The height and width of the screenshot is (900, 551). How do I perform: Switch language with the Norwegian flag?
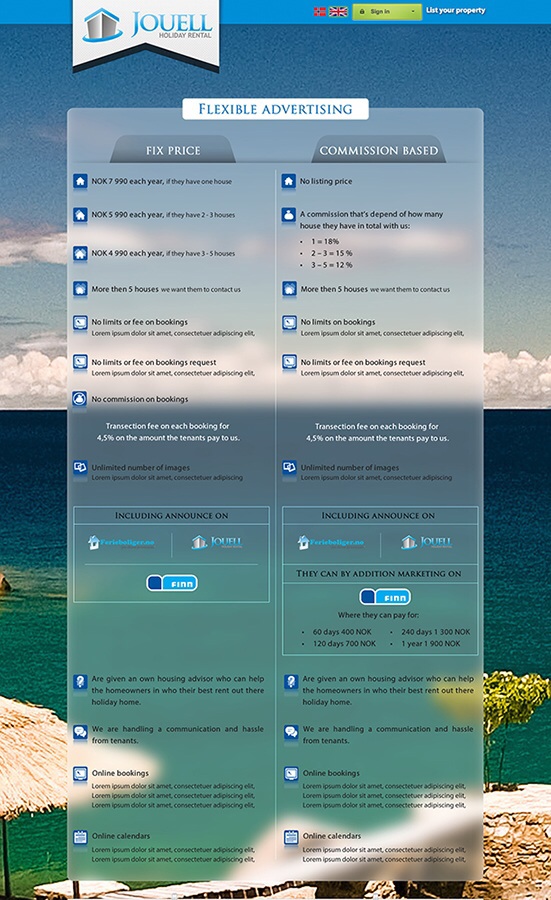(320, 11)
